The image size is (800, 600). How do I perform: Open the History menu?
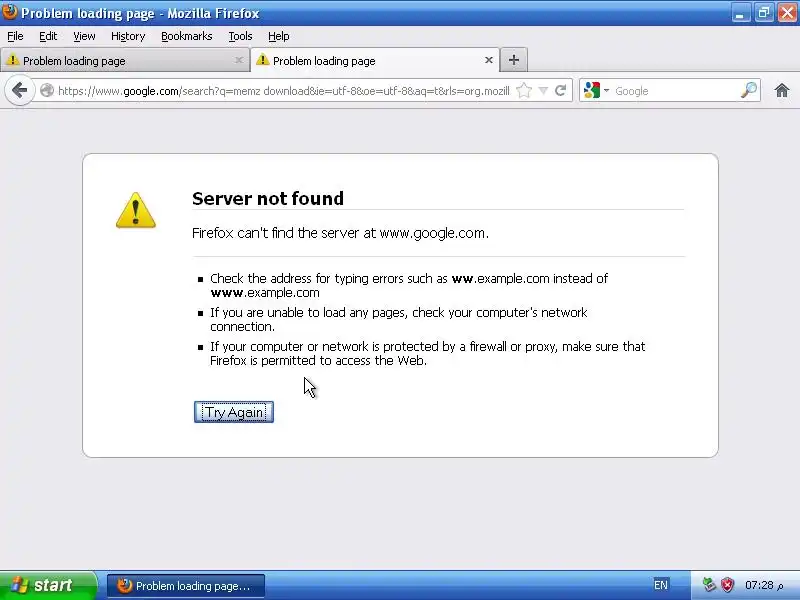[x=128, y=36]
